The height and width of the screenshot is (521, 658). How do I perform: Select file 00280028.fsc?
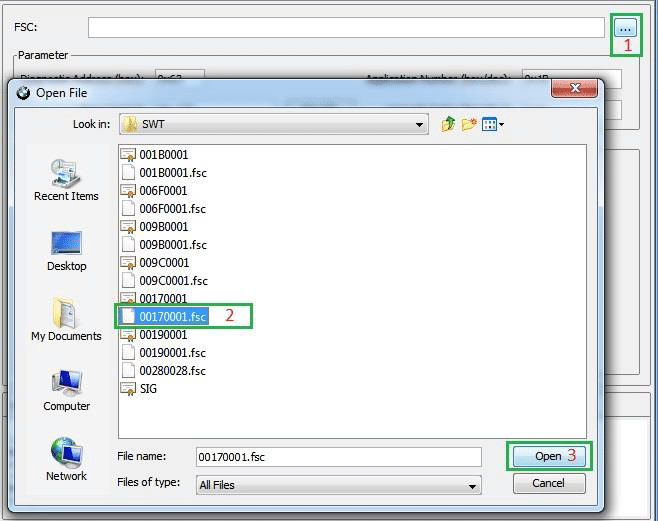(172, 371)
